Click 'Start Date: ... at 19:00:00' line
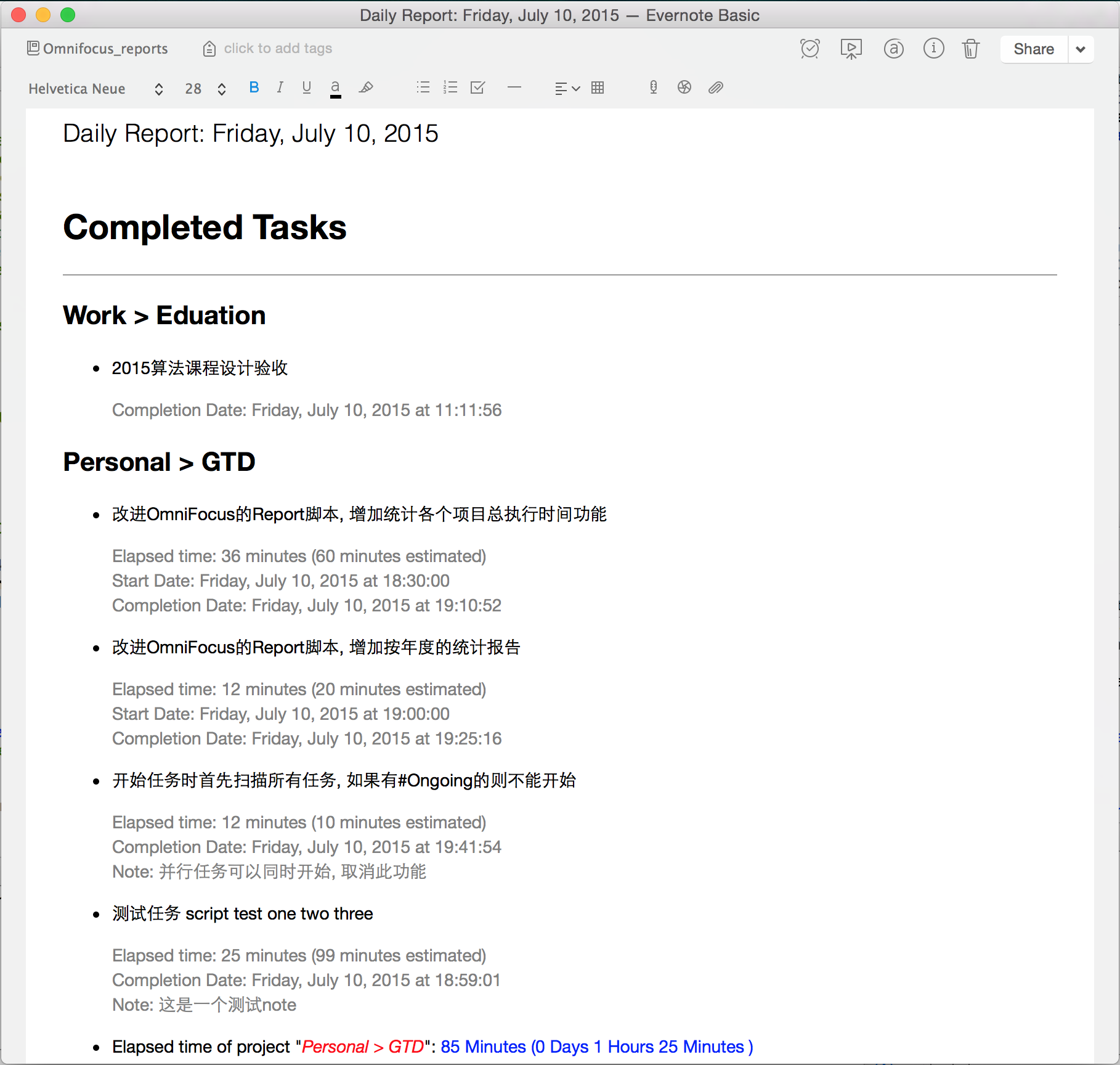 click(x=281, y=714)
